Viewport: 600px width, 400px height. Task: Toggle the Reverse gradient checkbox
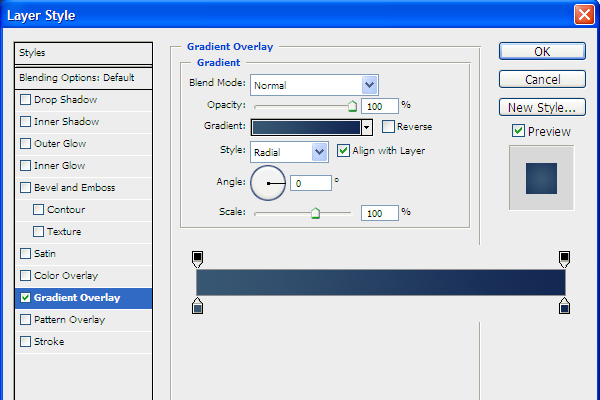[388, 127]
